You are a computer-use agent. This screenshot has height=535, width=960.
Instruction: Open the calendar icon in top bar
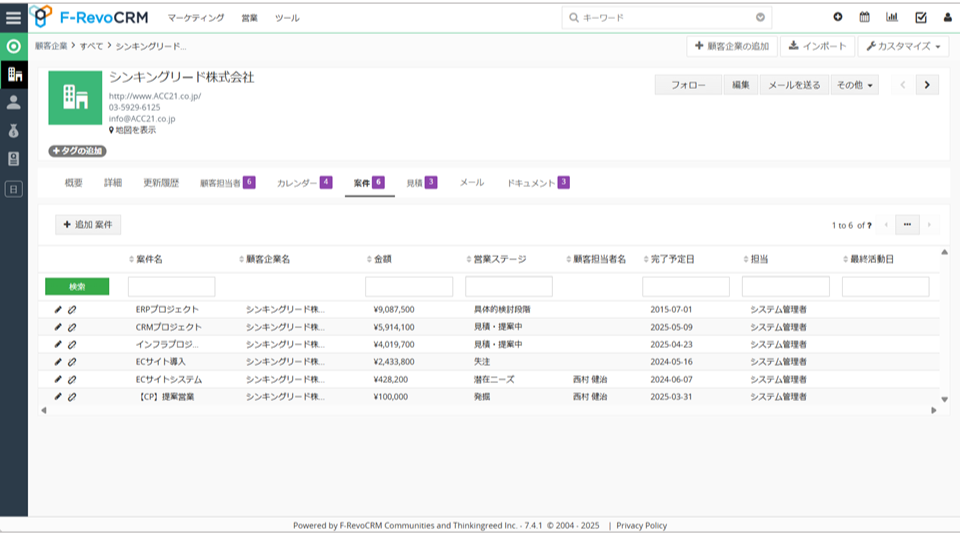864,17
